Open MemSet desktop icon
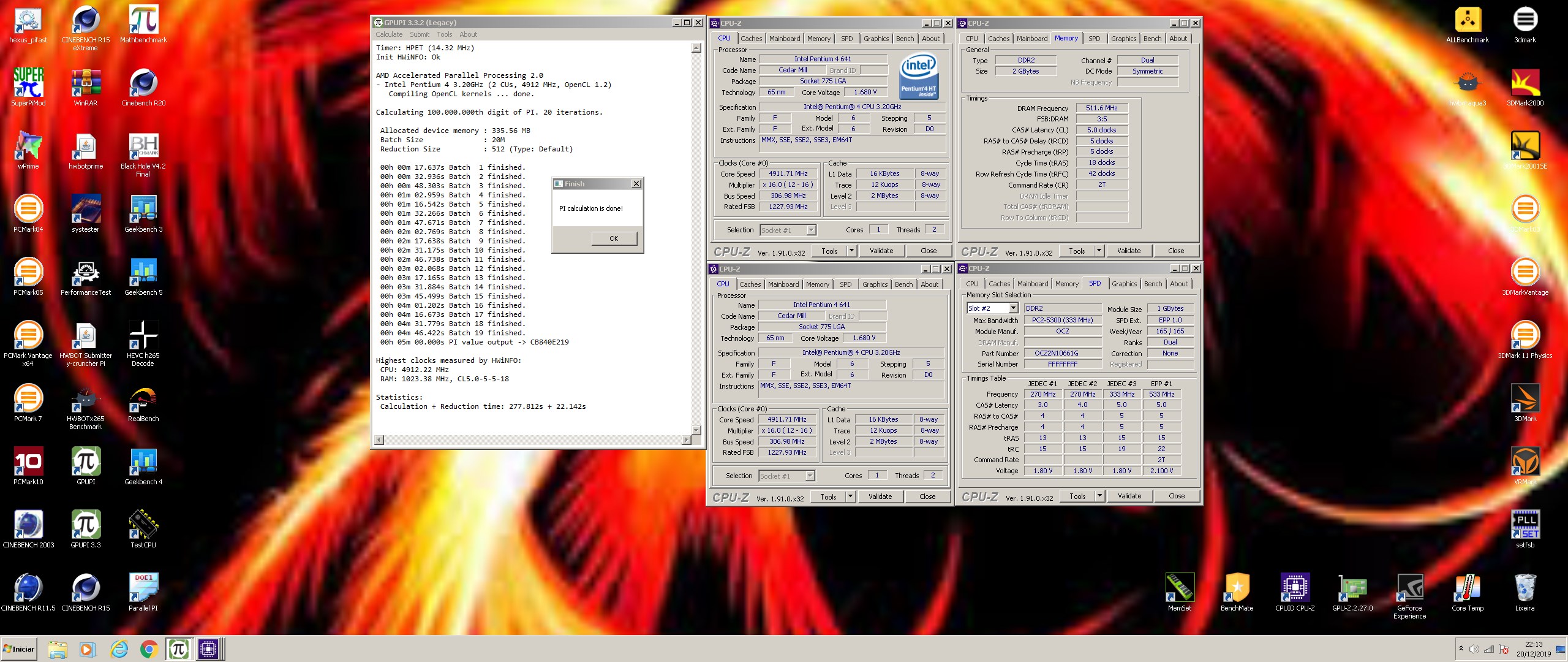This screenshot has height=662, width=1568. (1180, 592)
